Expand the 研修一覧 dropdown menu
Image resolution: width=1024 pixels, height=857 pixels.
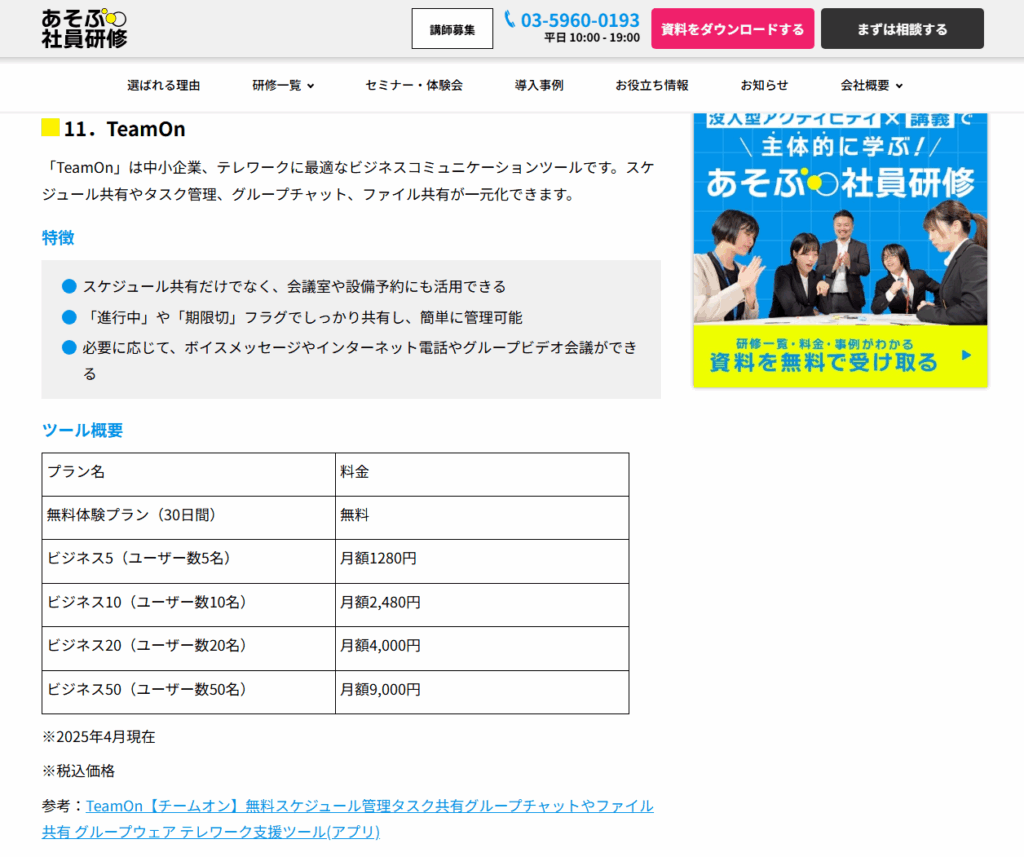283,86
